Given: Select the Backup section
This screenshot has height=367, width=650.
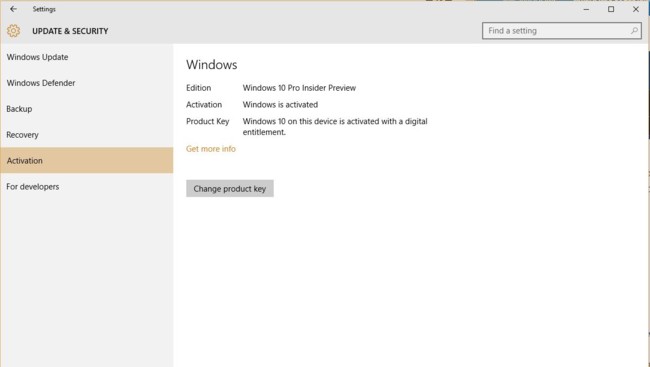Looking at the screenshot, I should pos(87,109).
